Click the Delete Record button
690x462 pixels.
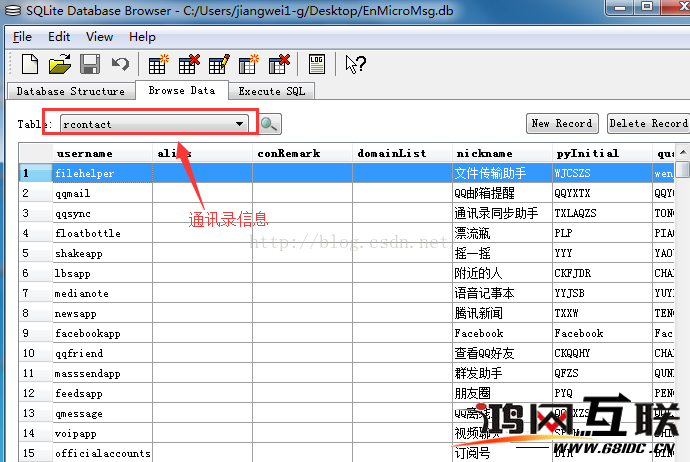(649, 124)
